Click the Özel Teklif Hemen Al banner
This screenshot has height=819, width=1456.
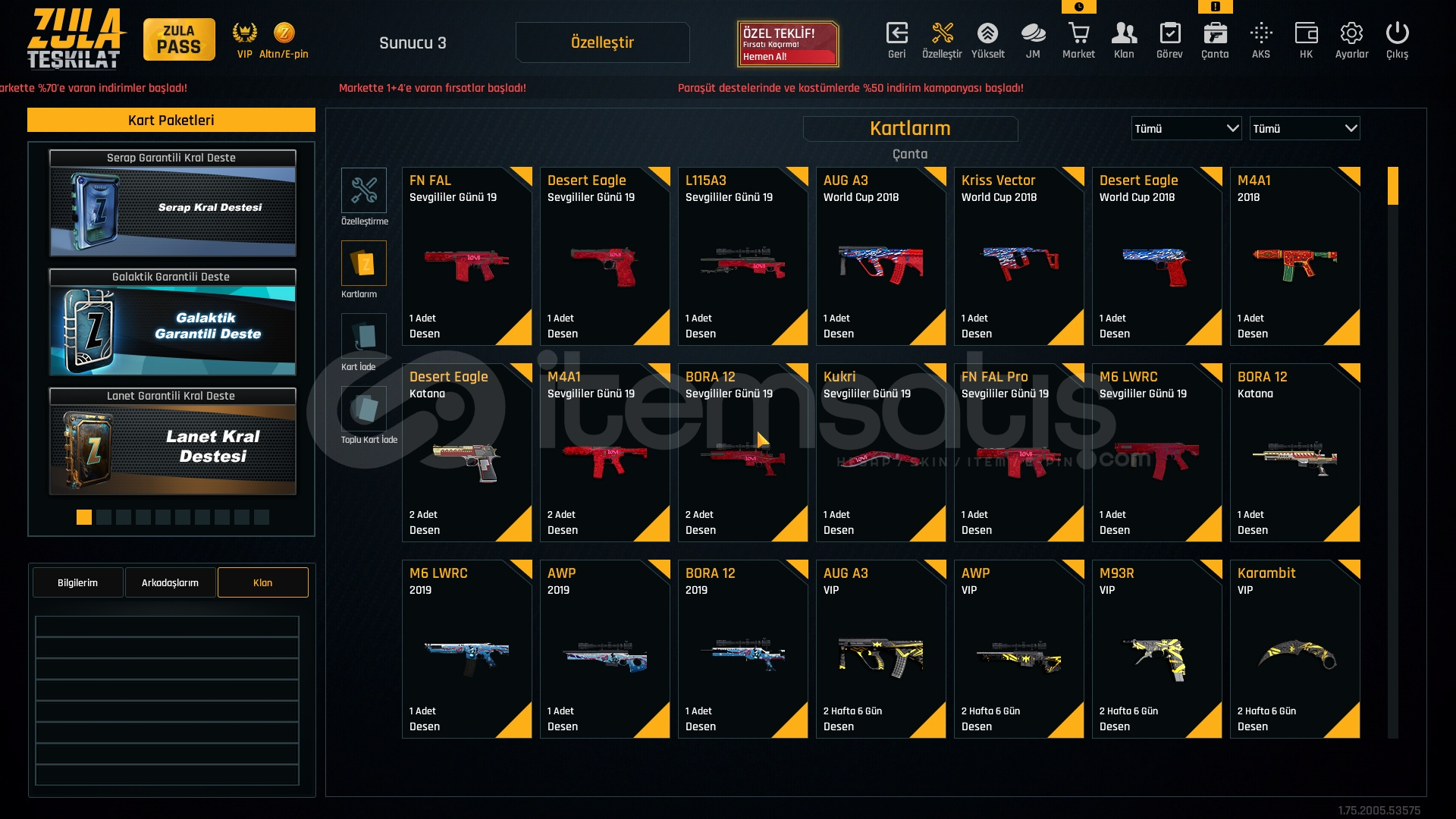(788, 44)
